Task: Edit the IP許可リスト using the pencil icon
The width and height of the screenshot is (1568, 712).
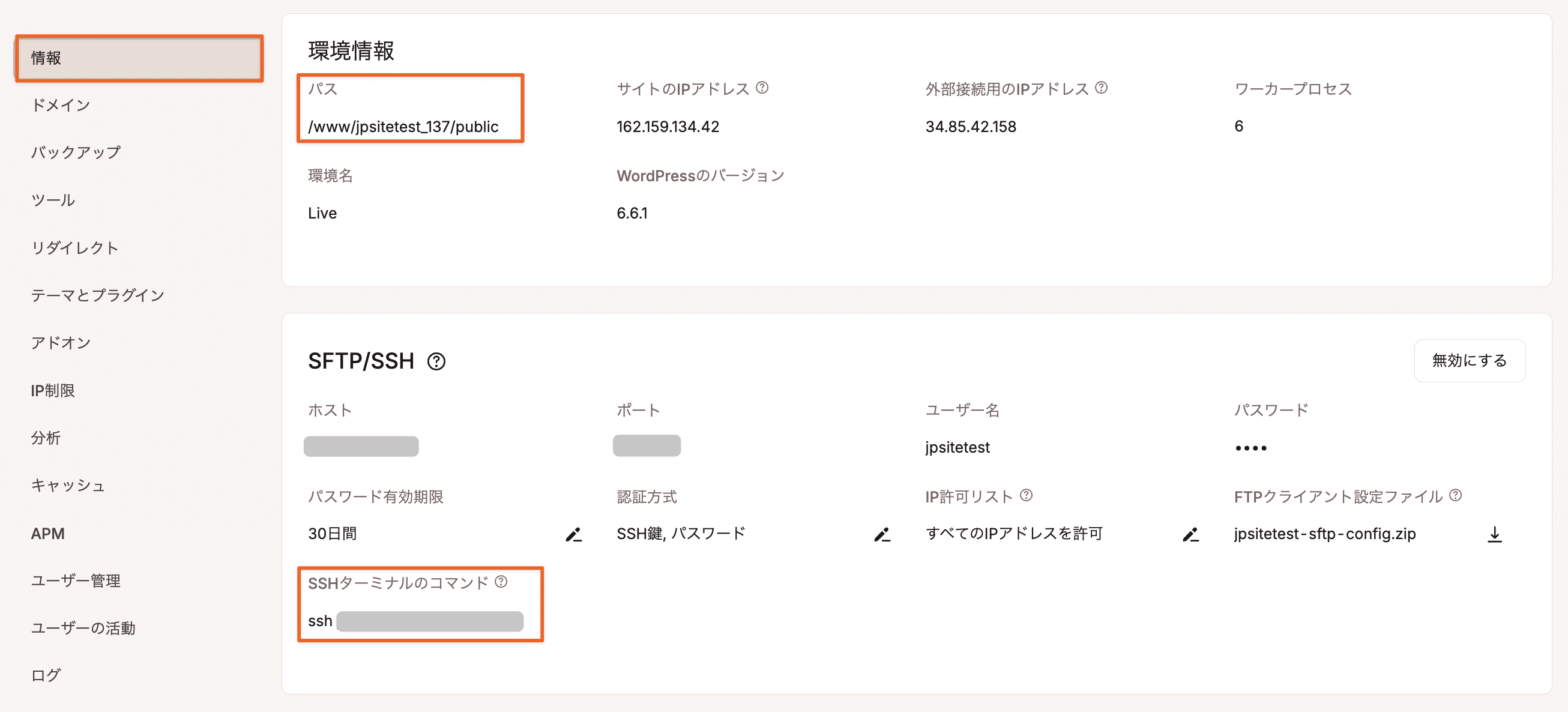Action: pyautogui.click(x=1190, y=535)
